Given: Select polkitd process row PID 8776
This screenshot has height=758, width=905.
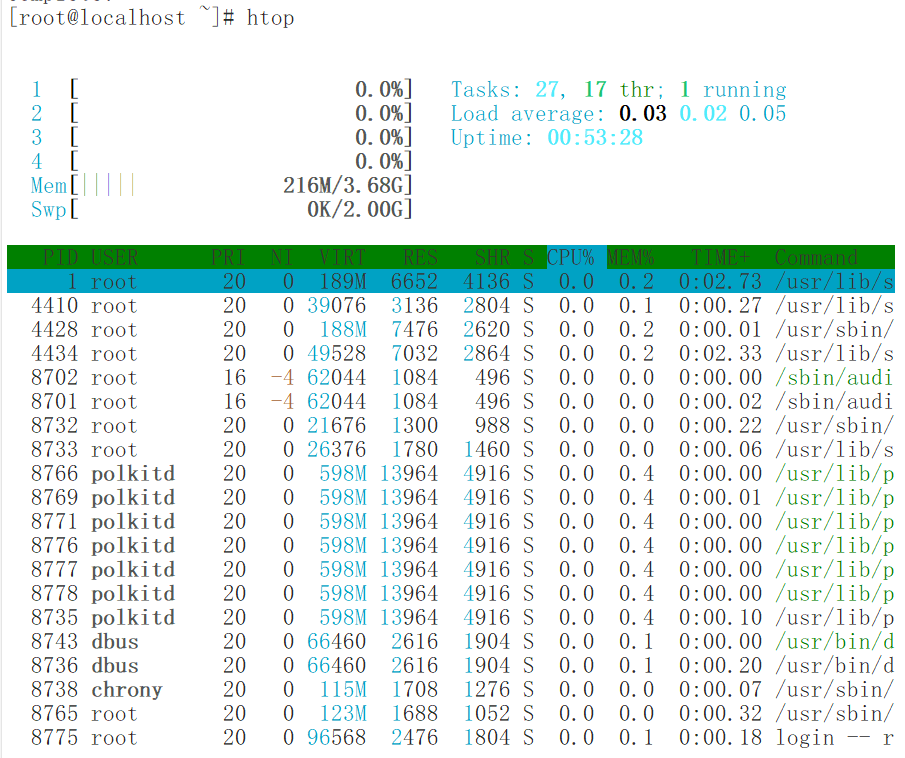Looking at the screenshot, I should [x=451, y=546].
